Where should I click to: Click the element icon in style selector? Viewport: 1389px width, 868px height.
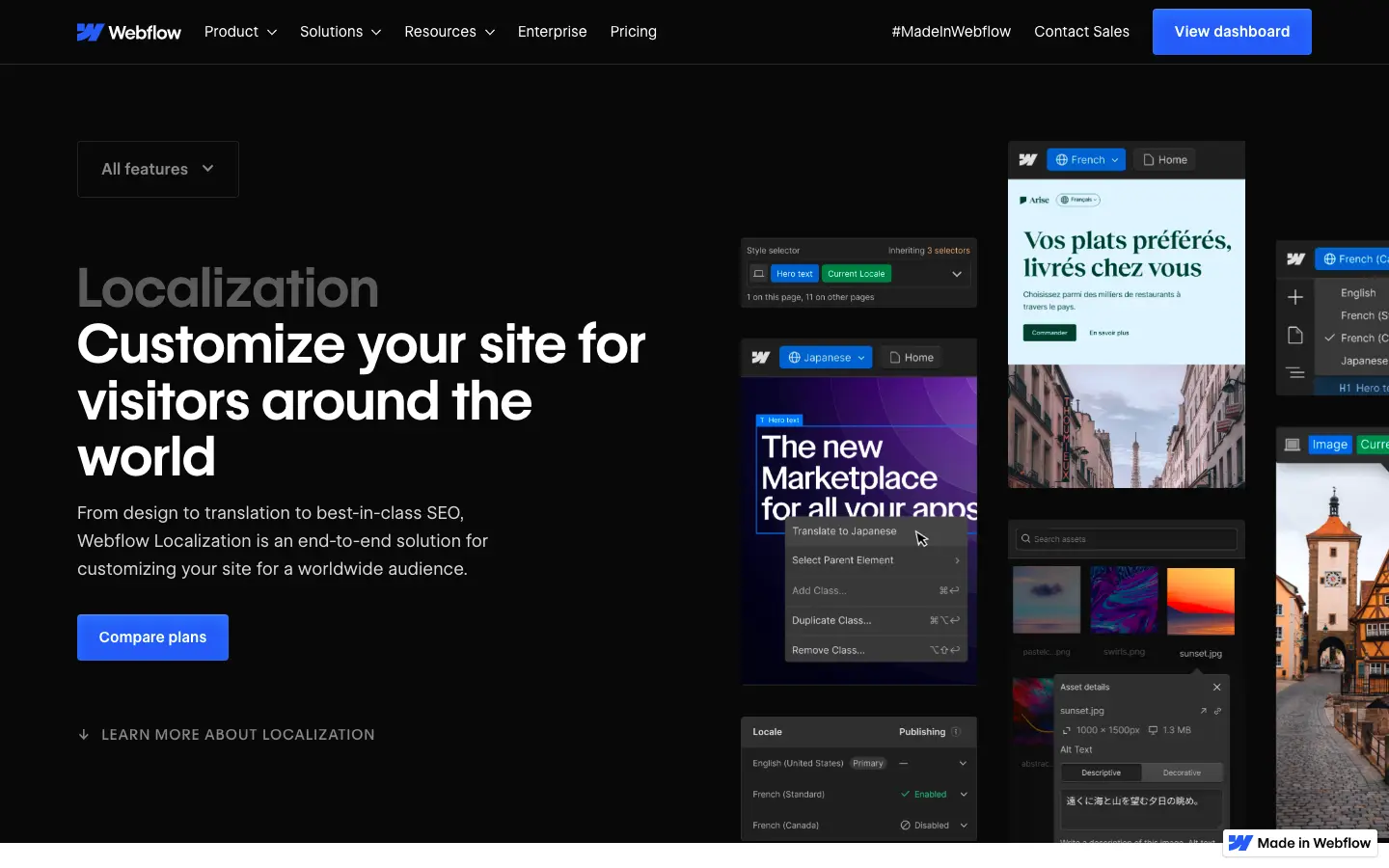tap(759, 274)
